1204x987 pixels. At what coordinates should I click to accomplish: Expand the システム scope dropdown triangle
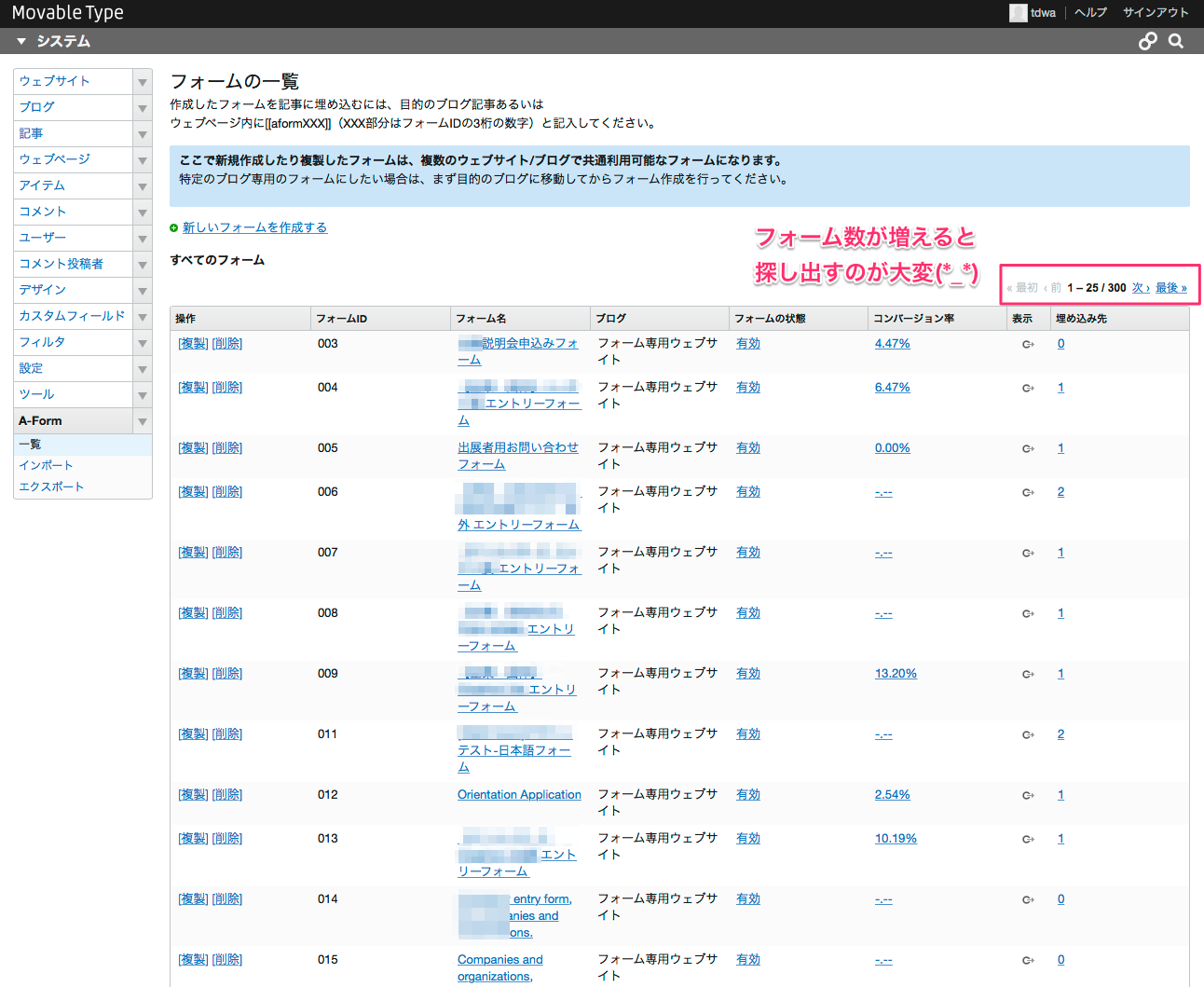point(21,41)
